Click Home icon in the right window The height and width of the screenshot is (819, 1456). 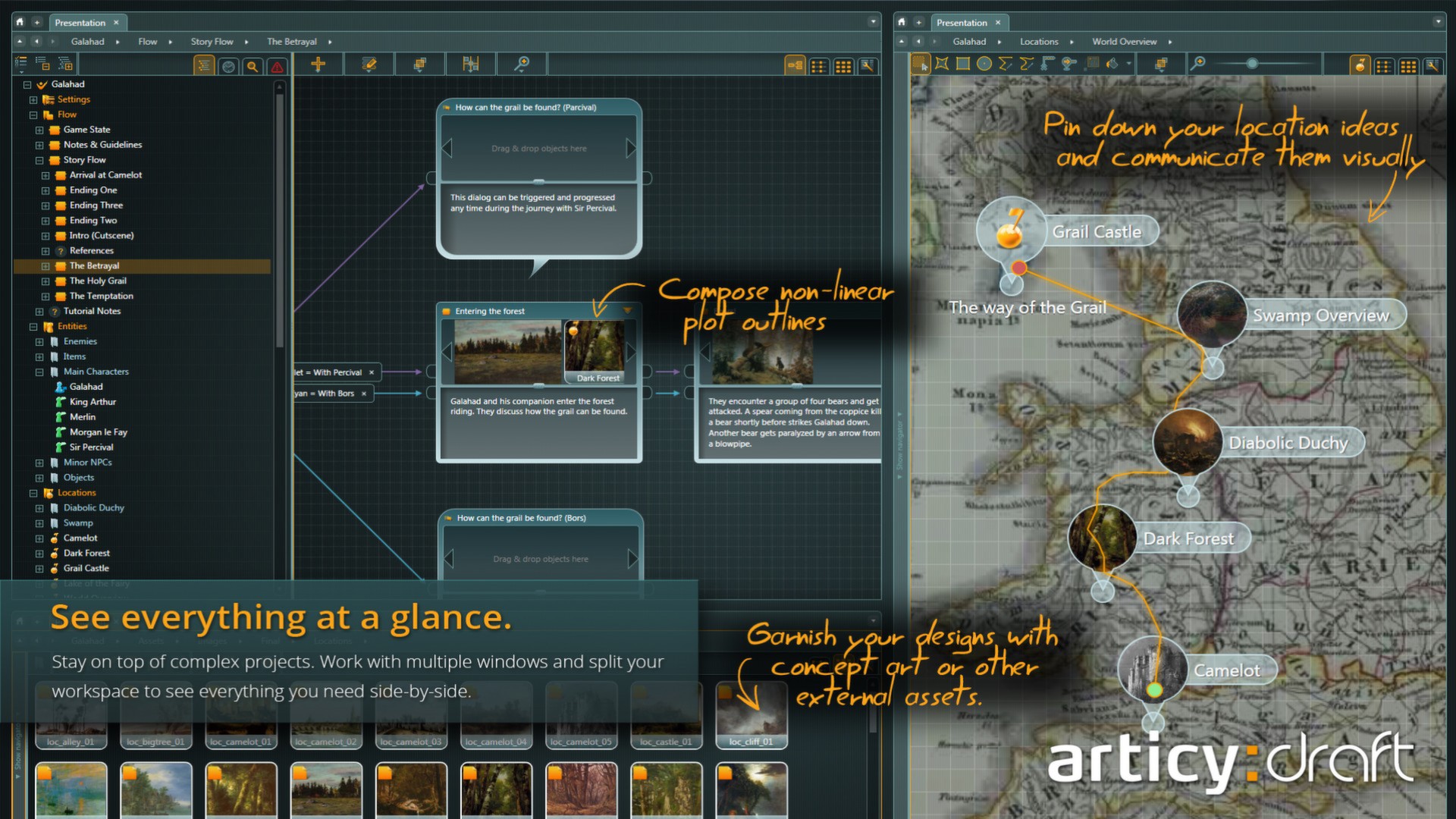click(x=902, y=22)
